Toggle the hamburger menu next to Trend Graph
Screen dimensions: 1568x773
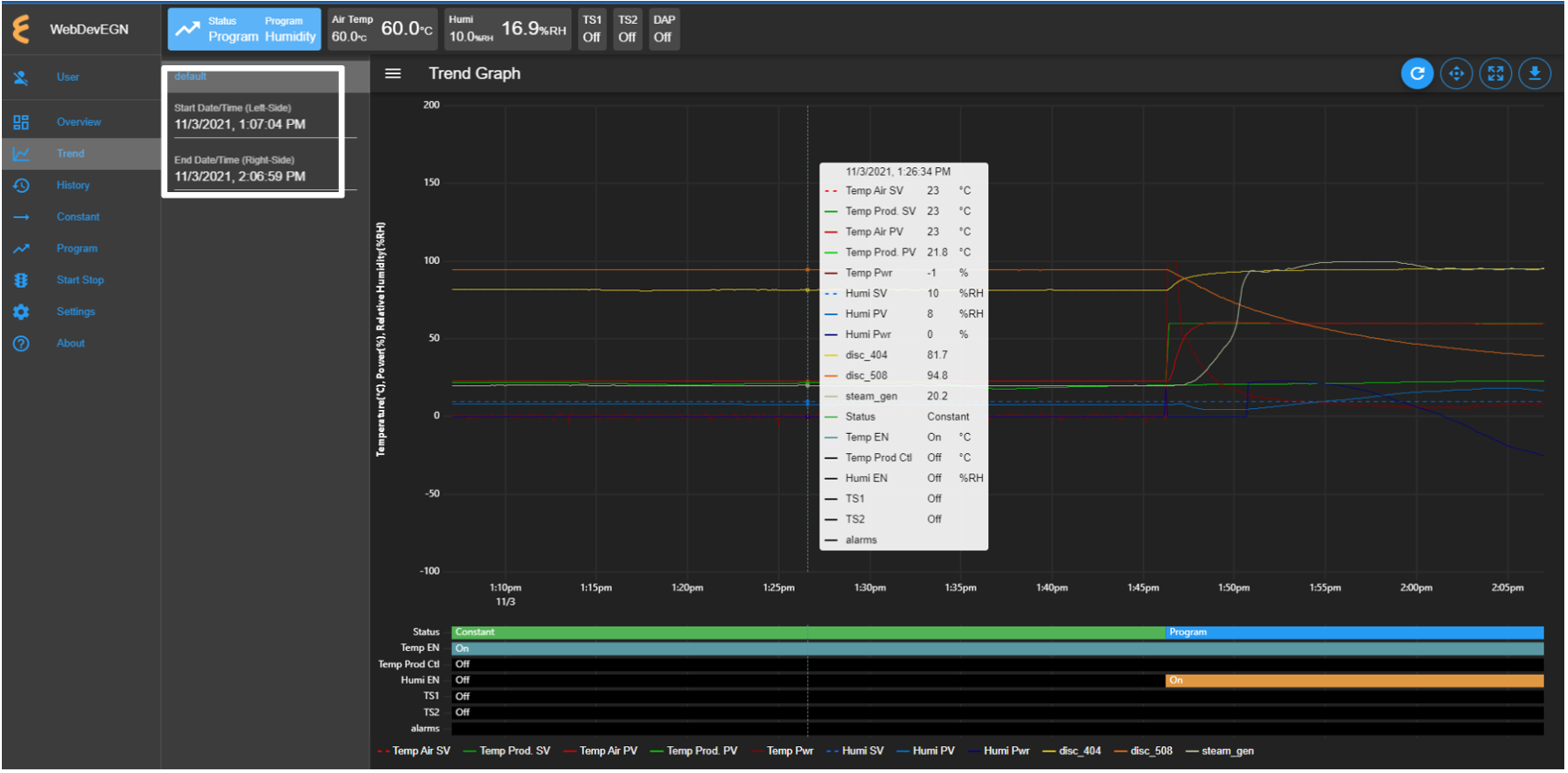393,74
